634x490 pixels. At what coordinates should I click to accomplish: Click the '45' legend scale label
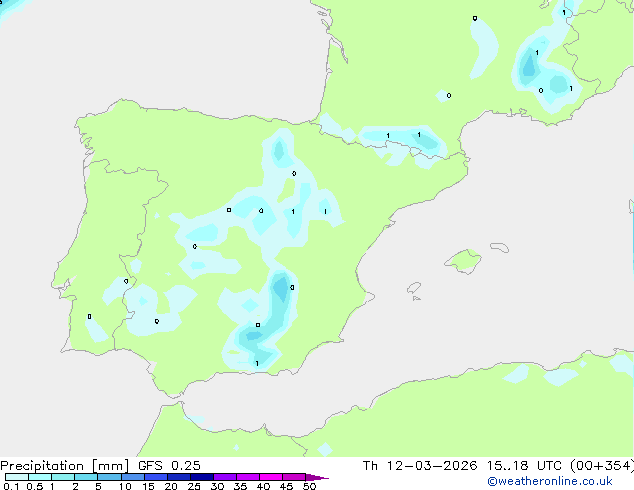pos(286,486)
